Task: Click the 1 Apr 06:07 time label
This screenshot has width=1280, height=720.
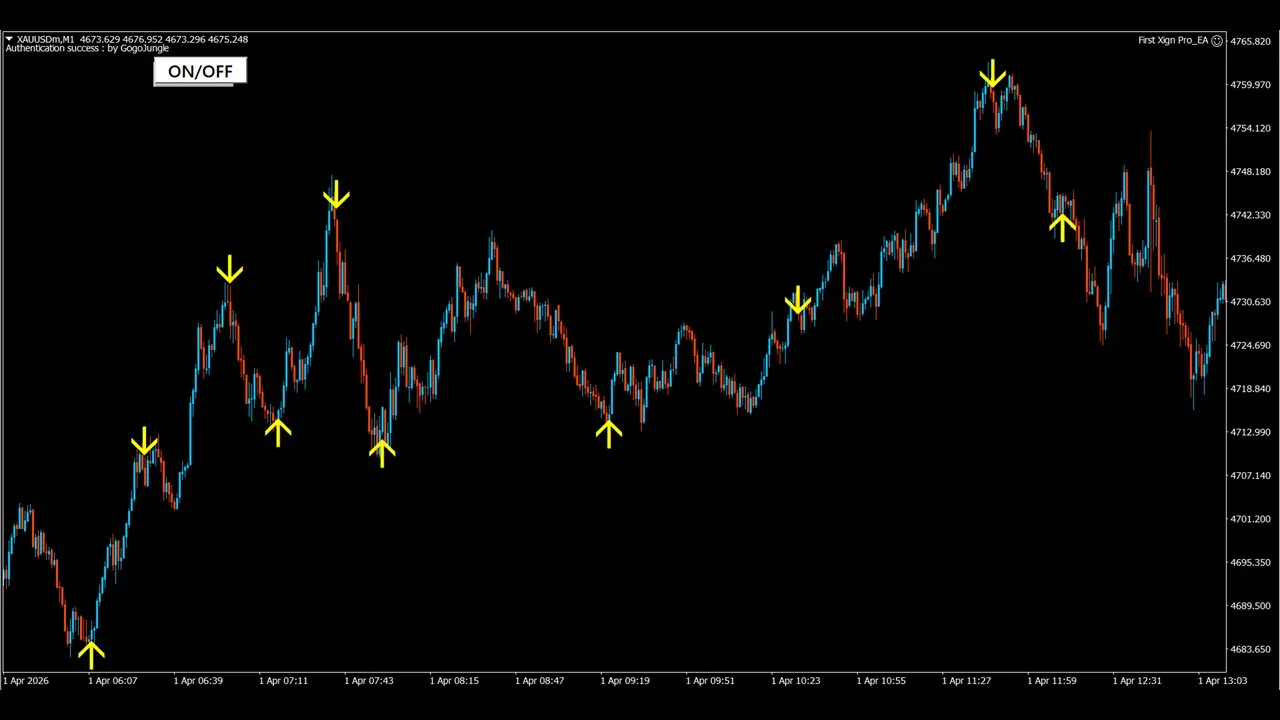Action: click(x=113, y=681)
